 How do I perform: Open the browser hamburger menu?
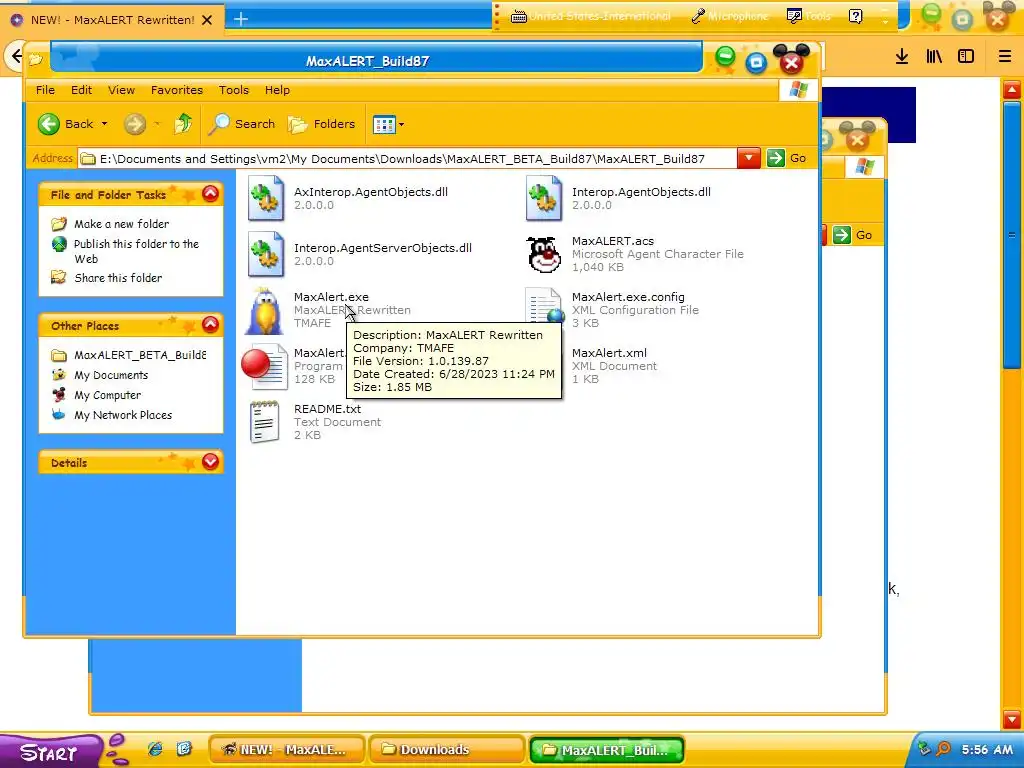pyautogui.click(x=1005, y=56)
